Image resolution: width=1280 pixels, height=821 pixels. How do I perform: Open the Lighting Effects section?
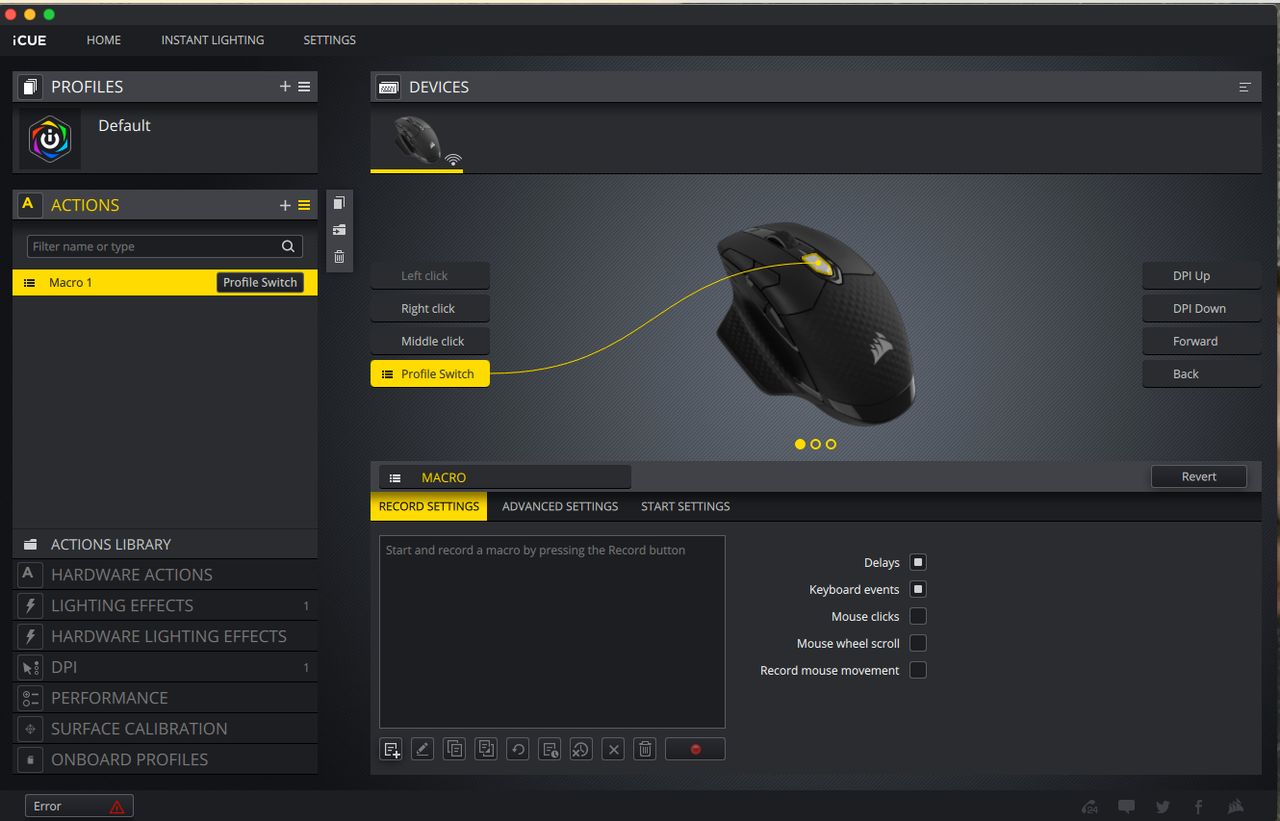[165, 606]
